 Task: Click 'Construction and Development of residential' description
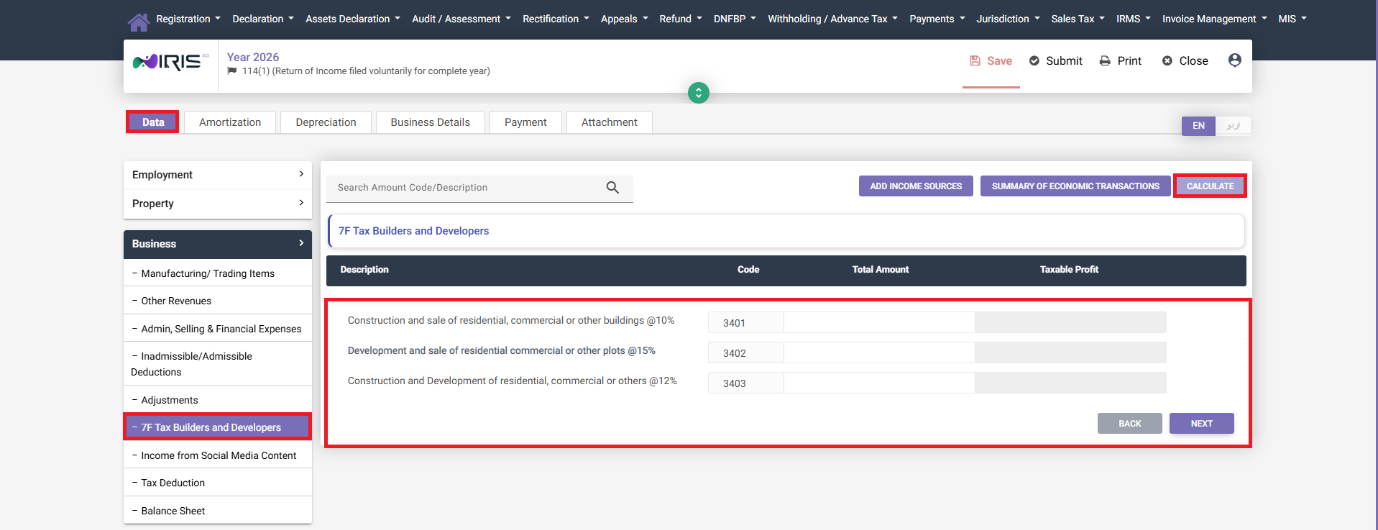coord(512,381)
